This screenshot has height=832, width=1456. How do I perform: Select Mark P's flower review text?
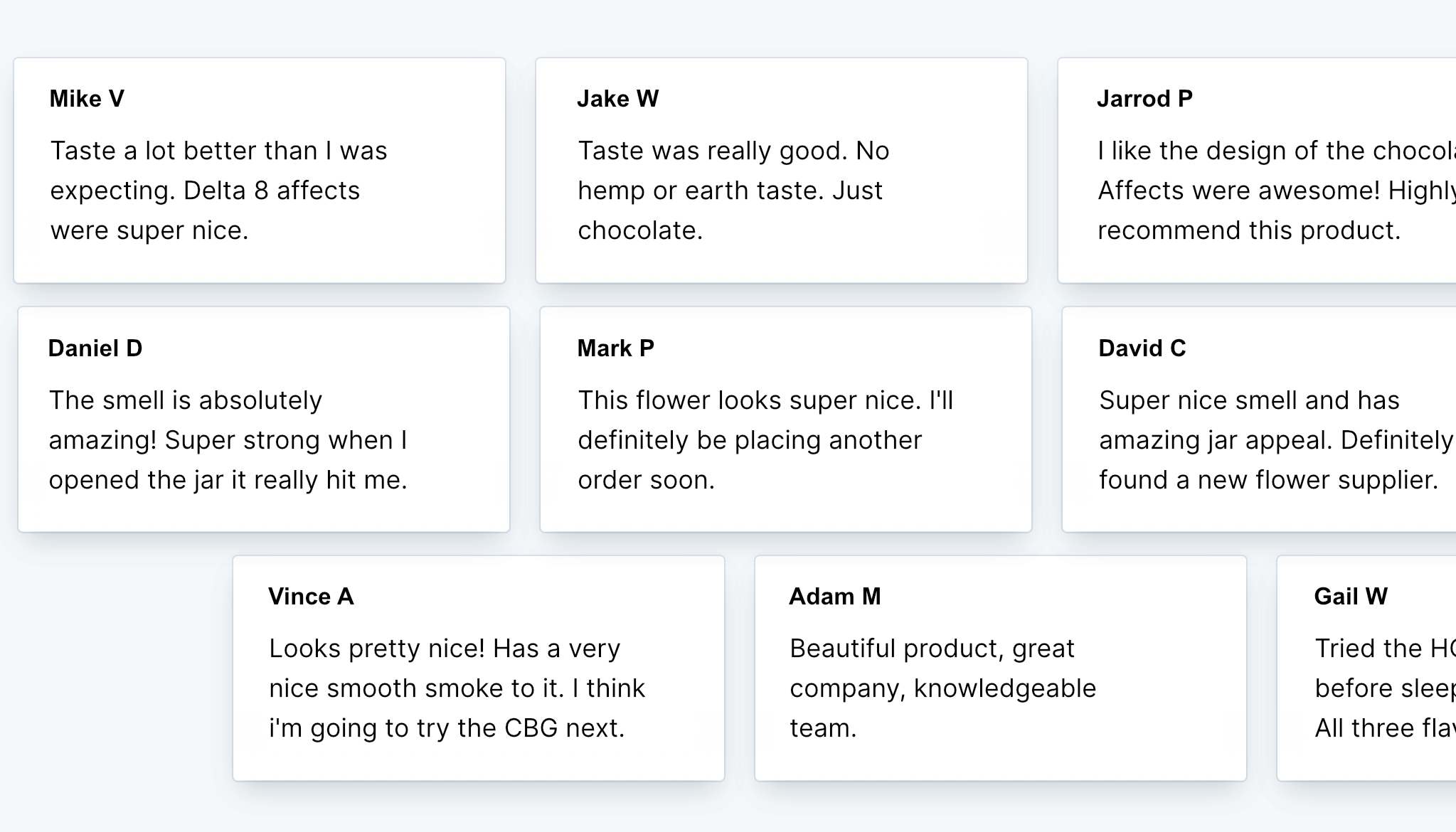pyautogui.click(x=765, y=440)
